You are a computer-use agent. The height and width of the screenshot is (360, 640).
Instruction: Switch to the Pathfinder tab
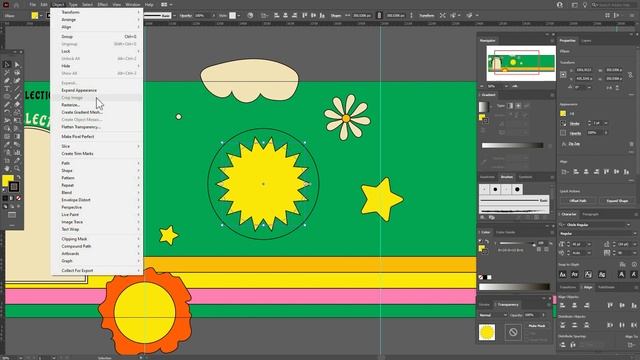click(x=606, y=287)
